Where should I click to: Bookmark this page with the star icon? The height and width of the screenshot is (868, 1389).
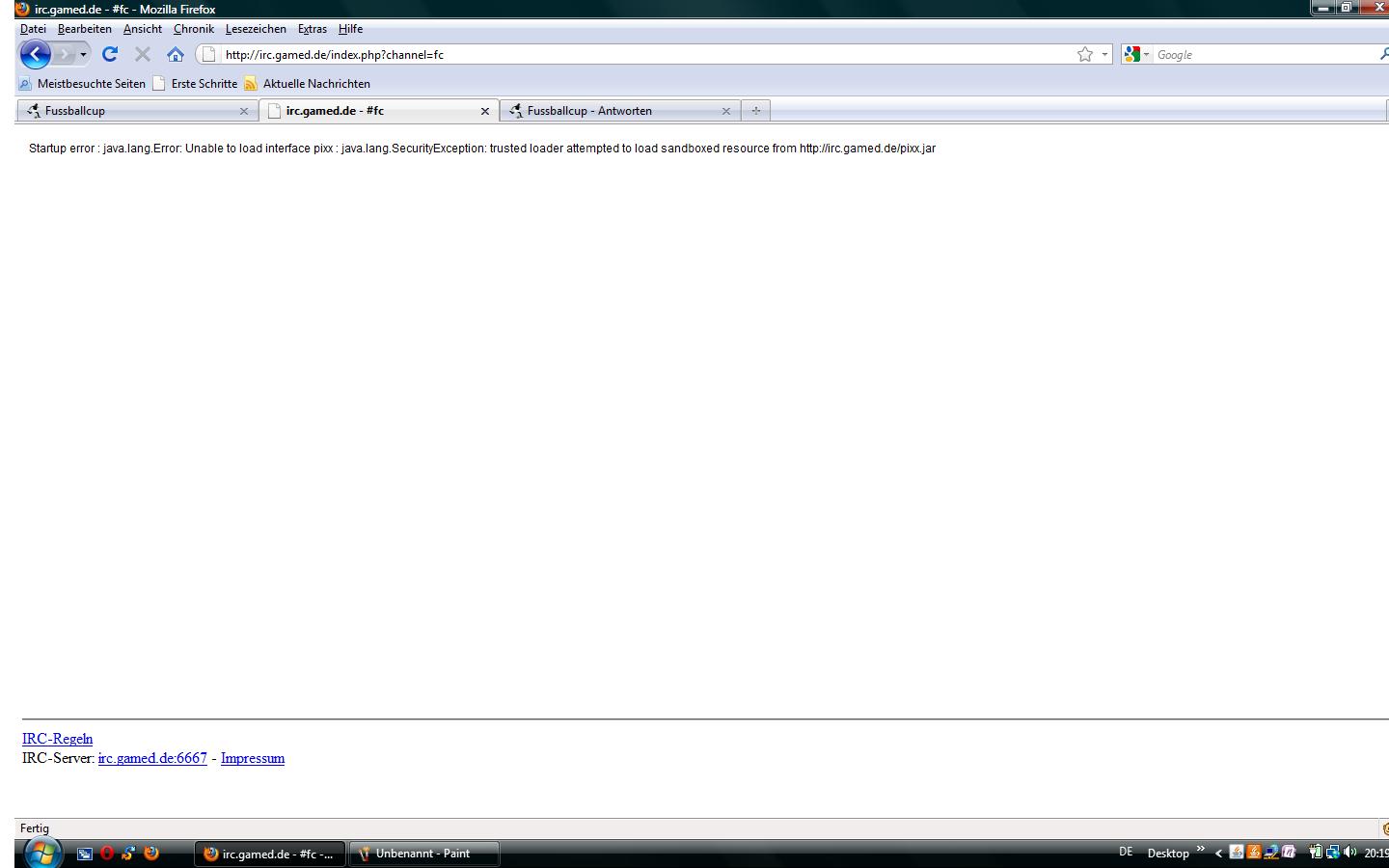coord(1085,54)
